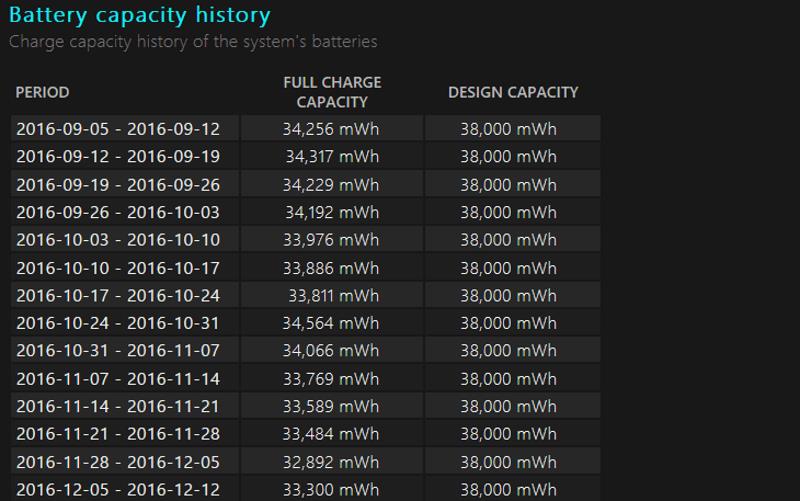This screenshot has width=800, height=501.
Task: Select period 2016-10-24 - 2016-10-31
Action: click(x=118, y=323)
